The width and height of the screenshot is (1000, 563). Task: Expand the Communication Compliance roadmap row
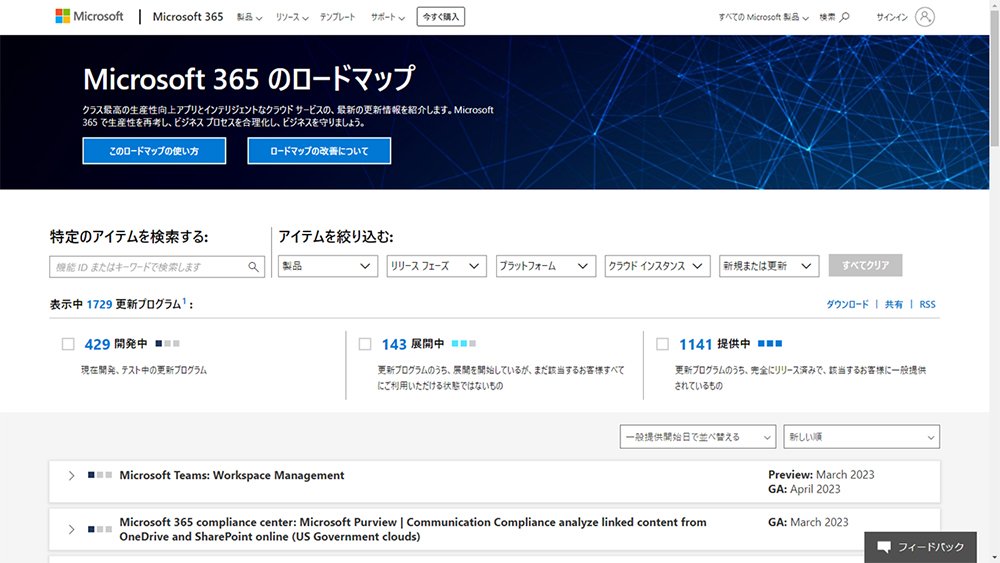coord(71,529)
